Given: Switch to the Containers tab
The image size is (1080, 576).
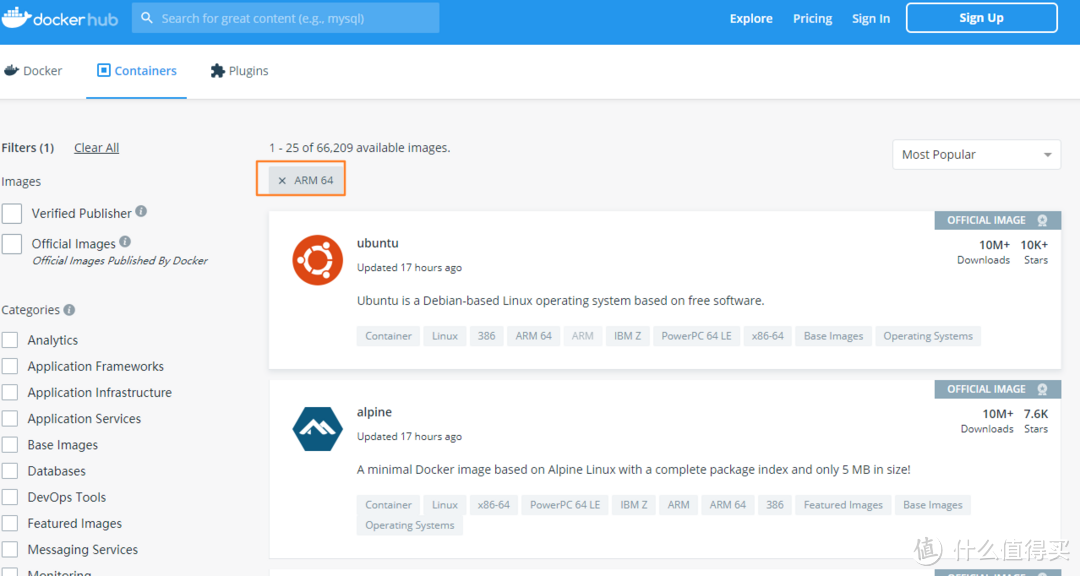Looking at the screenshot, I should pos(136,71).
